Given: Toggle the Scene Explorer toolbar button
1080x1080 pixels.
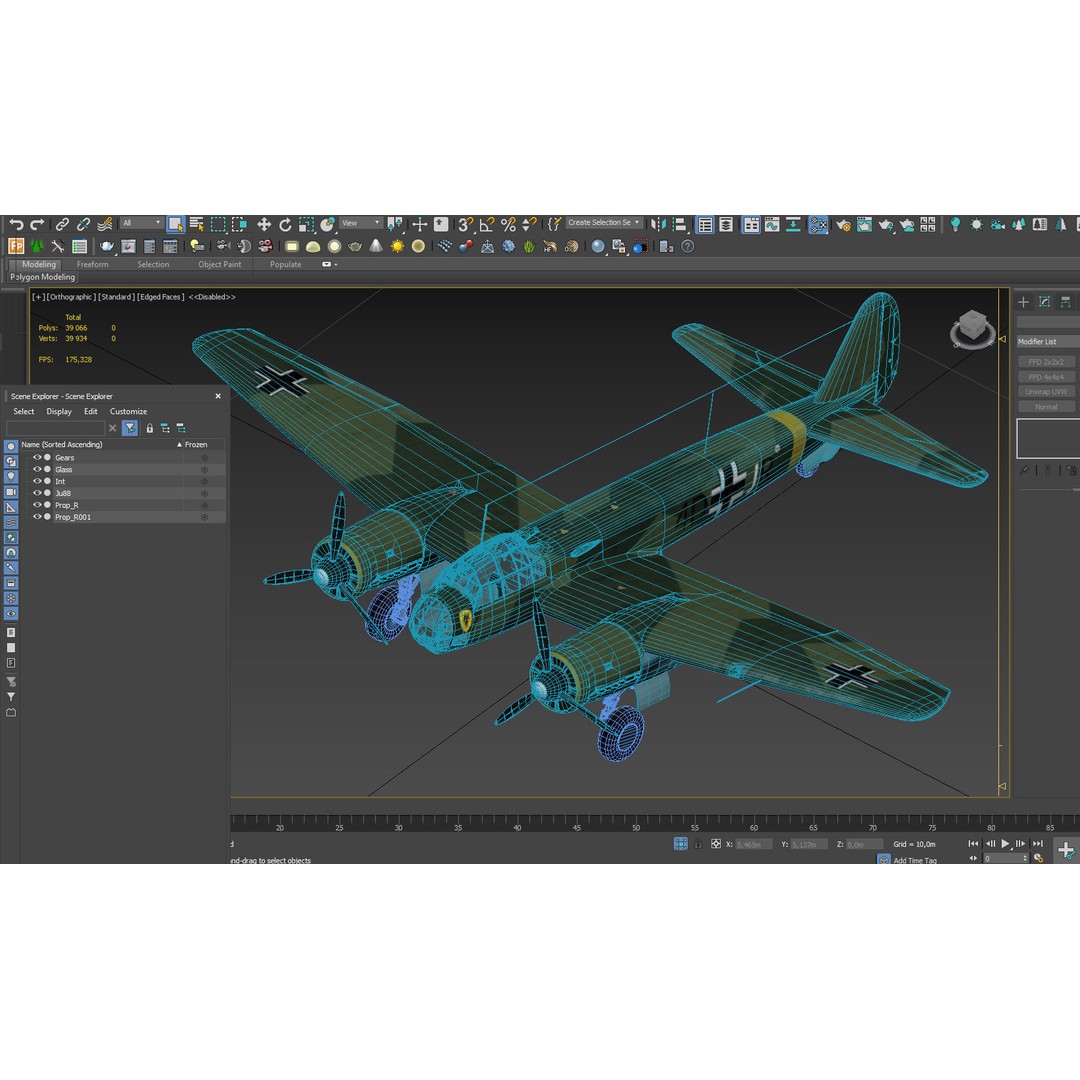Looking at the screenshot, I should tap(705, 224).
